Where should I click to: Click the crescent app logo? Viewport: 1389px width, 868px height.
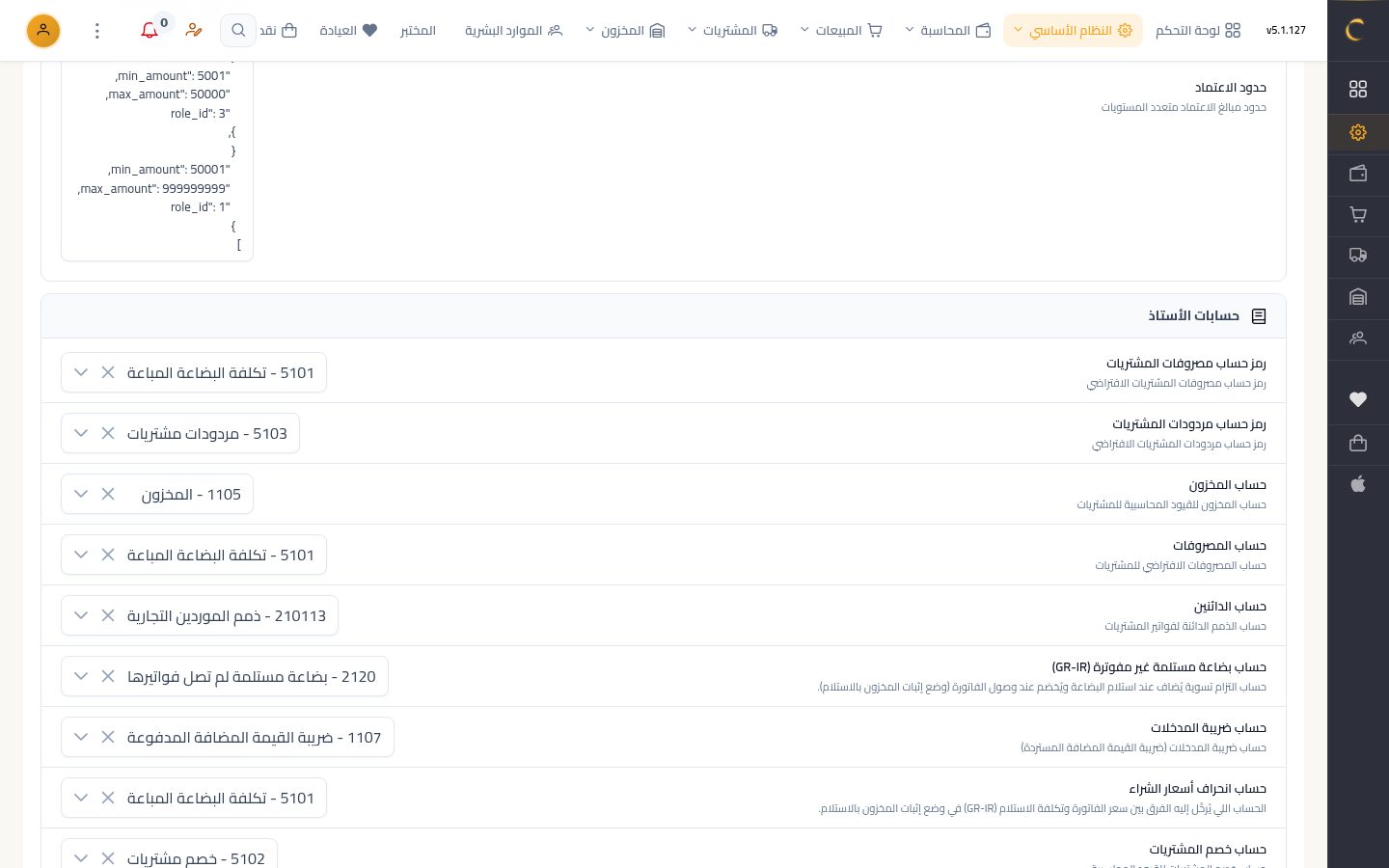pos(1355,30)
